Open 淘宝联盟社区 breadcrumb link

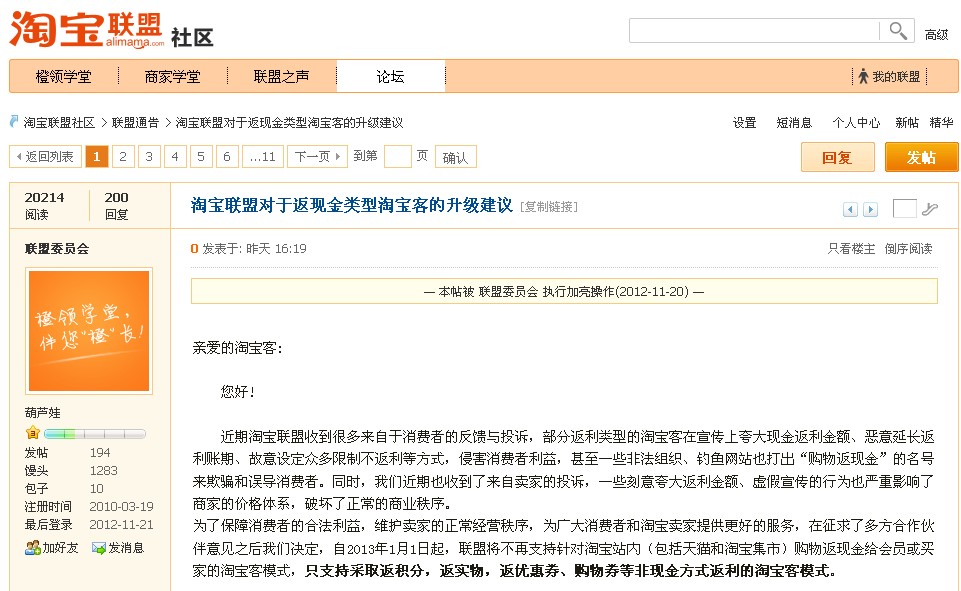[59, 123]
